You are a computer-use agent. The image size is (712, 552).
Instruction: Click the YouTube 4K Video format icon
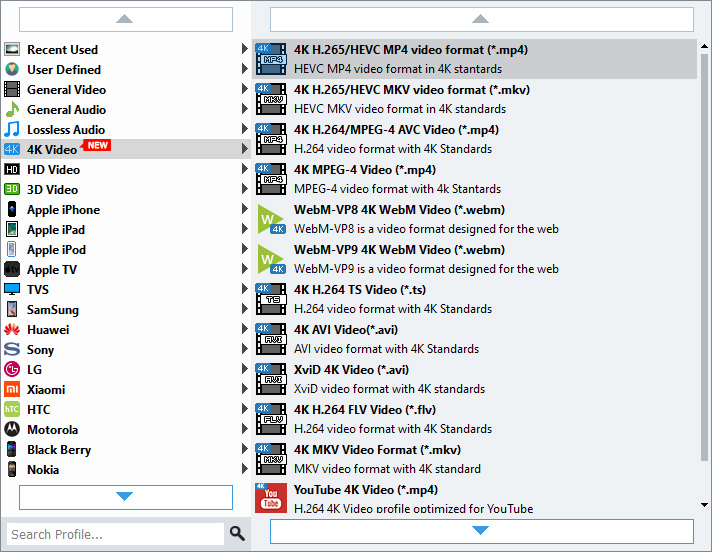click(271, 498)
